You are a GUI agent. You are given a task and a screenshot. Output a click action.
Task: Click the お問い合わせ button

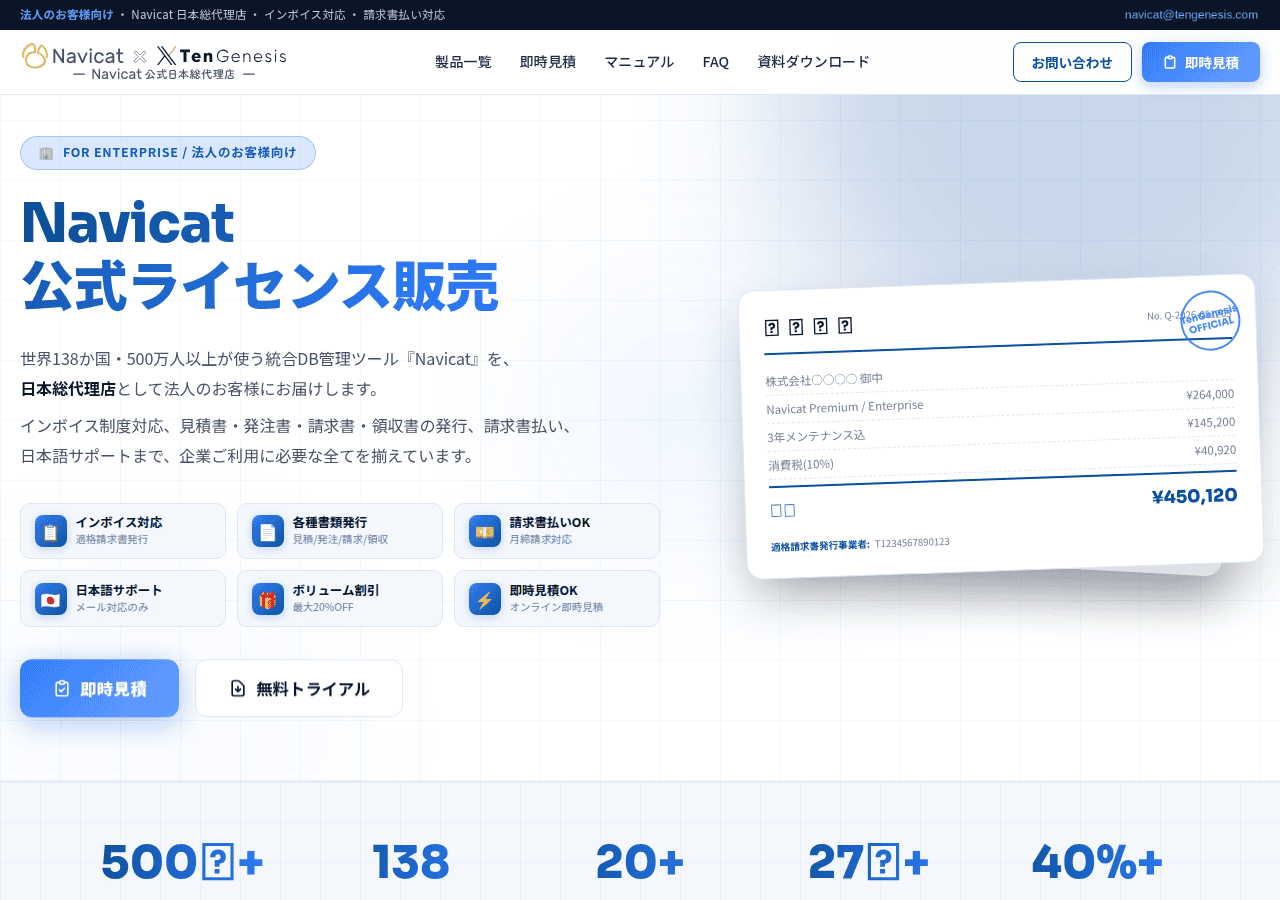click(1072, 62)
